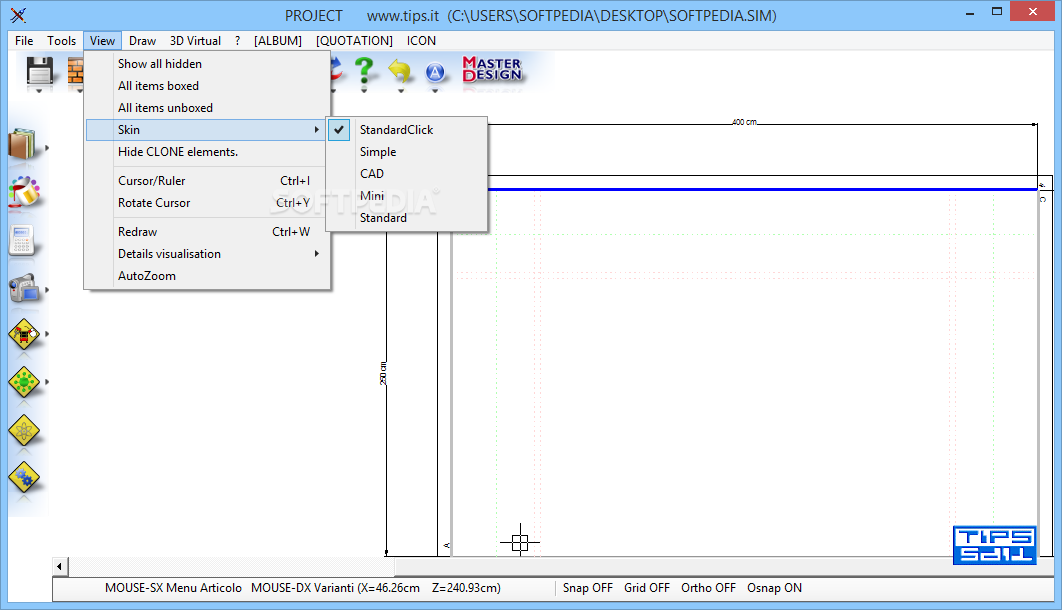Click the 400 cm dimension label
Viewport: 1062px width, 610px height.
(x=744, y=123)
